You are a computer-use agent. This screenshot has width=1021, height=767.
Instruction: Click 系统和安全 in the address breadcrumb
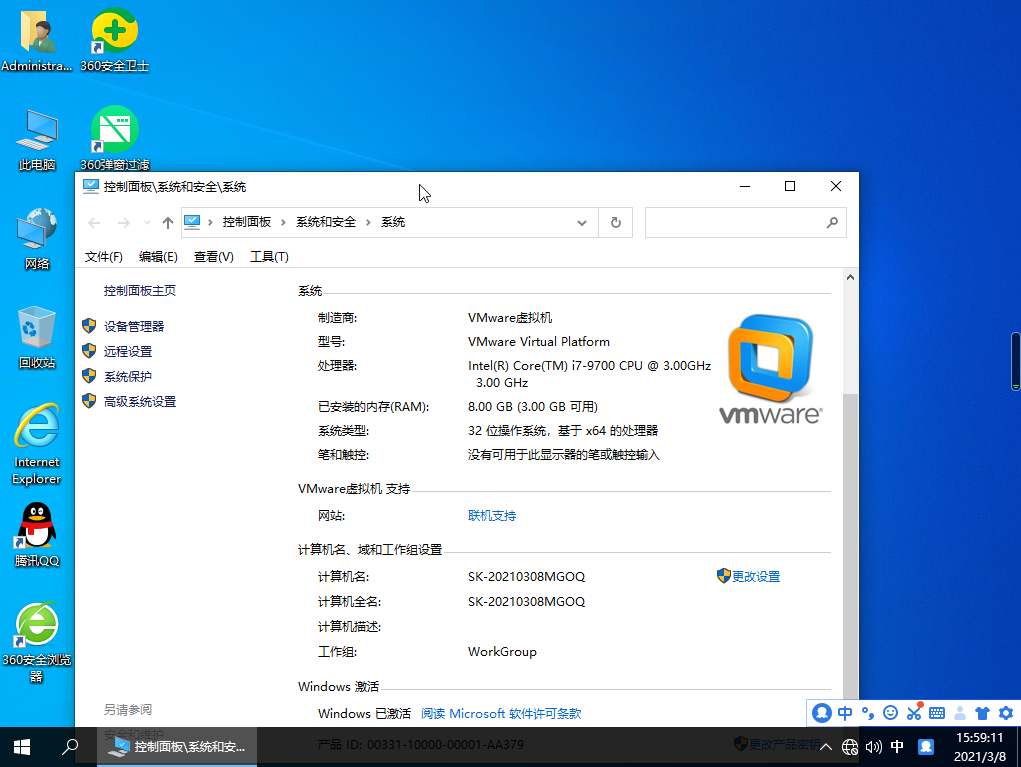coord(326,222)
